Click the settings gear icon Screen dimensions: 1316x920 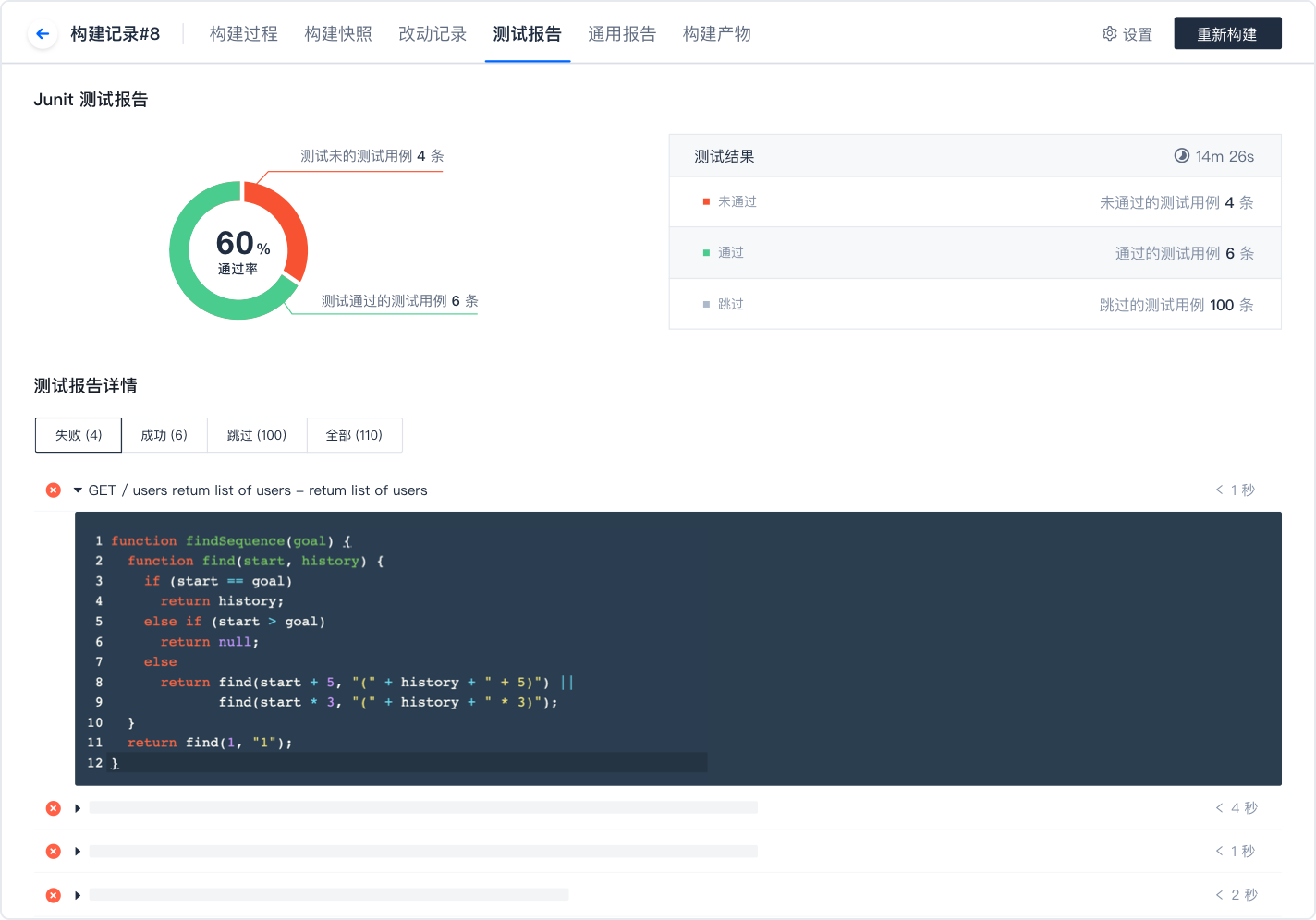pos(1109,34)
